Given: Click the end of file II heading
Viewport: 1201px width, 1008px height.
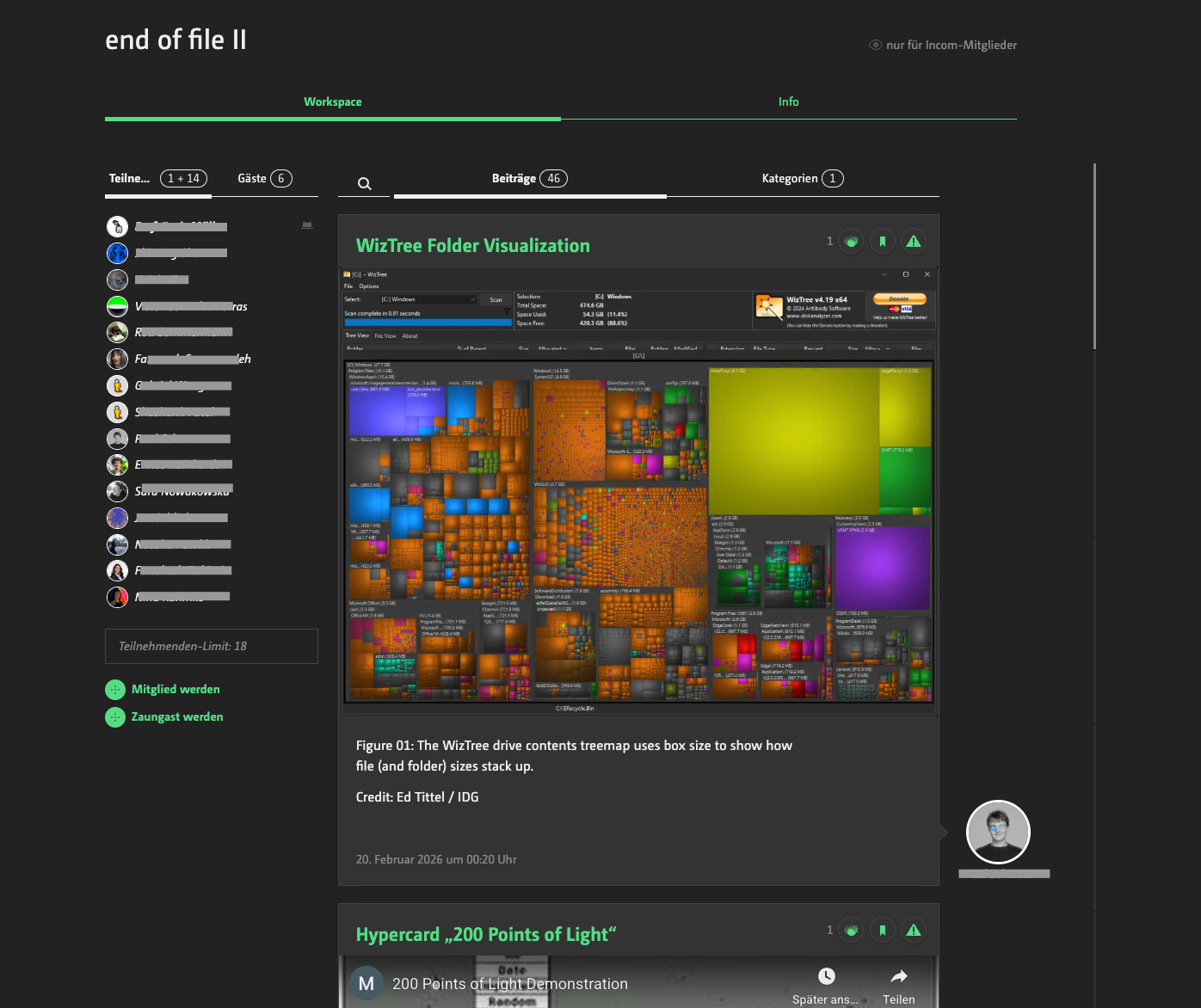Looking at the screenshot, I should coord(176,40).
